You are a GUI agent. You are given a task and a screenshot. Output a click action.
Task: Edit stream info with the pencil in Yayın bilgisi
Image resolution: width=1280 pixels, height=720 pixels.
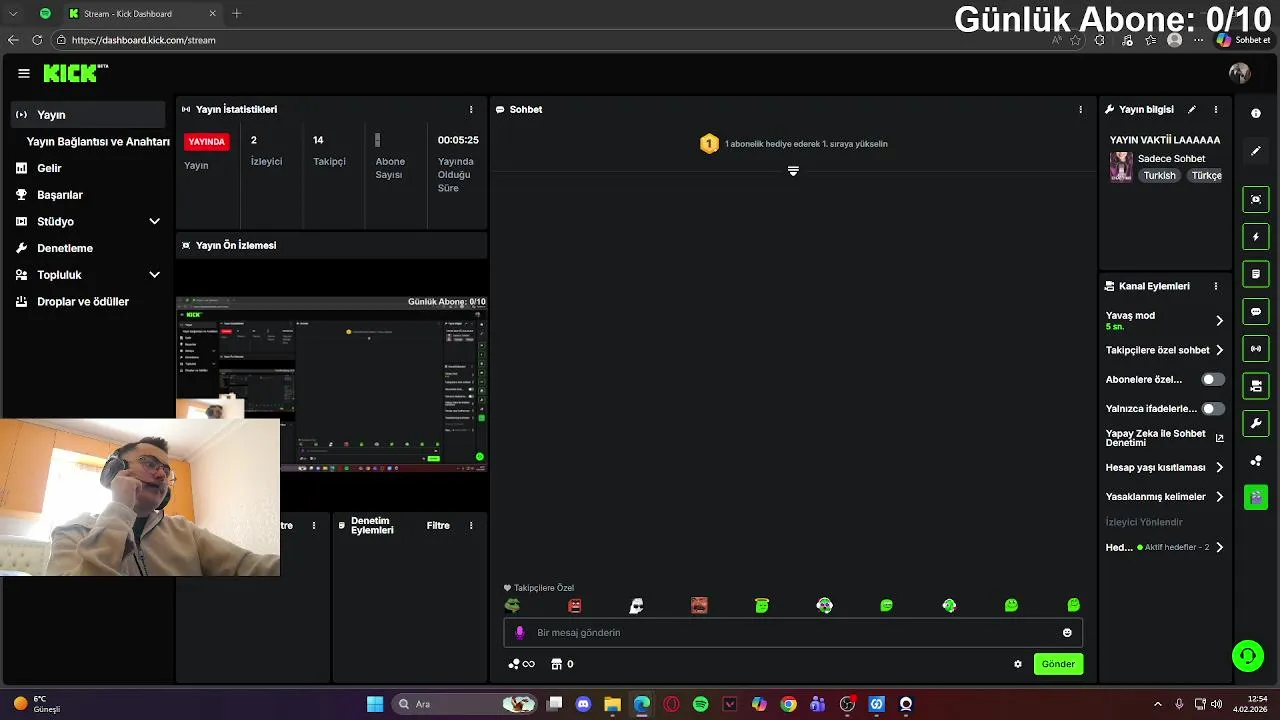(x=1191, y=110)
